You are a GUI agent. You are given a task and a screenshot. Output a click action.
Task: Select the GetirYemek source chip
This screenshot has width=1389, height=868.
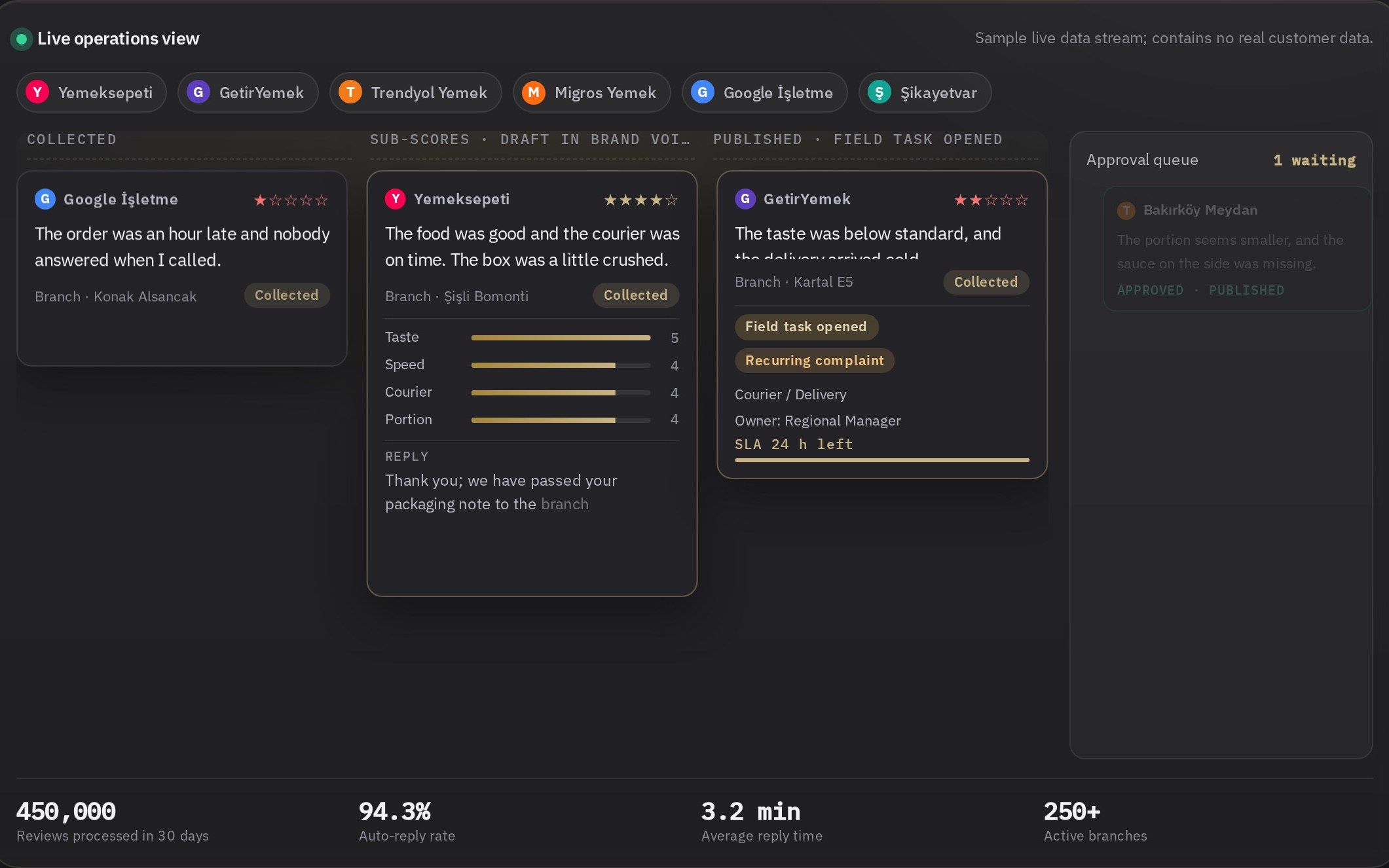248,92
